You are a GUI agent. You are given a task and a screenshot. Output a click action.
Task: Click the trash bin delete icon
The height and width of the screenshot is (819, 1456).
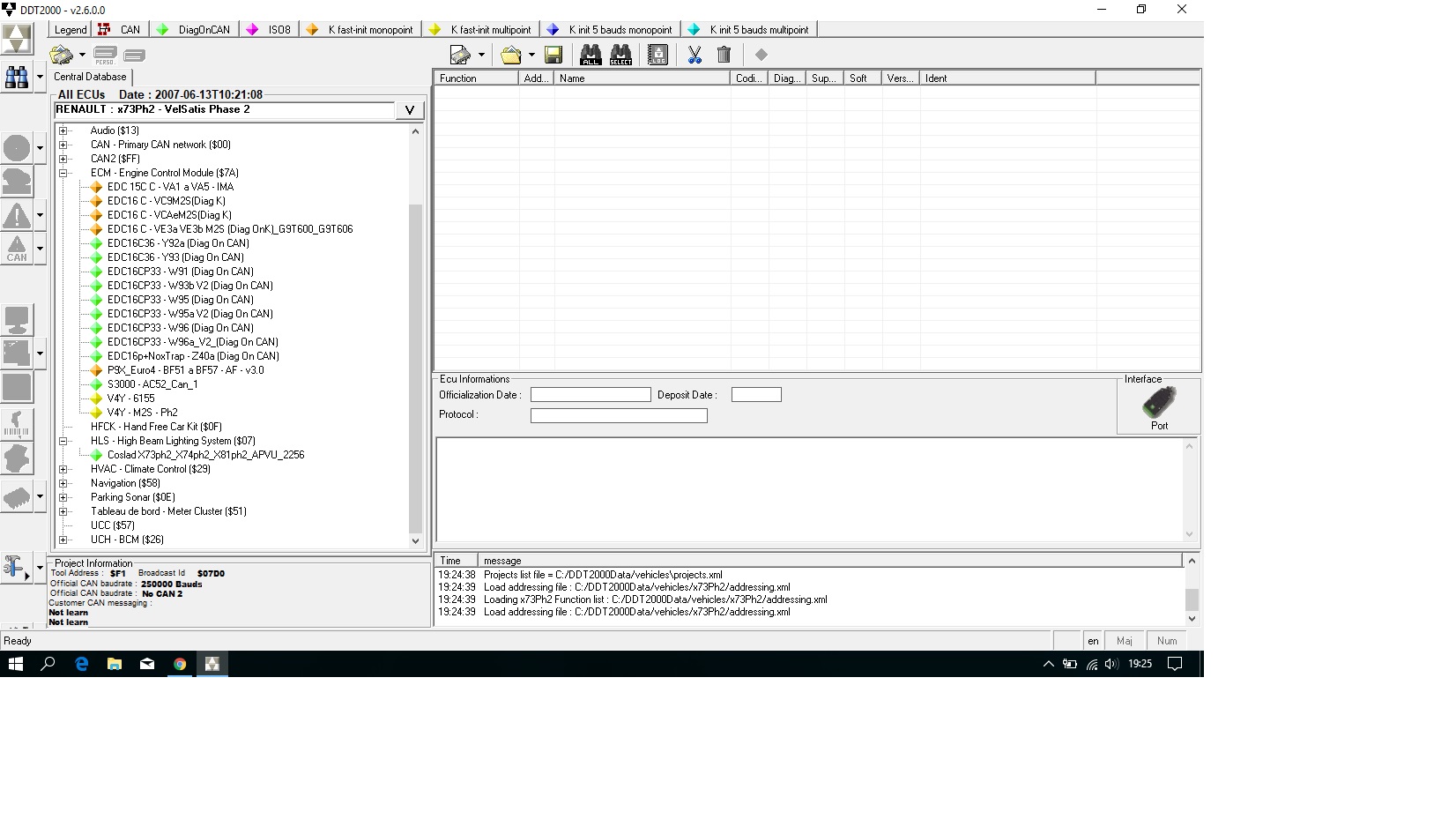[x=724, y=56]
